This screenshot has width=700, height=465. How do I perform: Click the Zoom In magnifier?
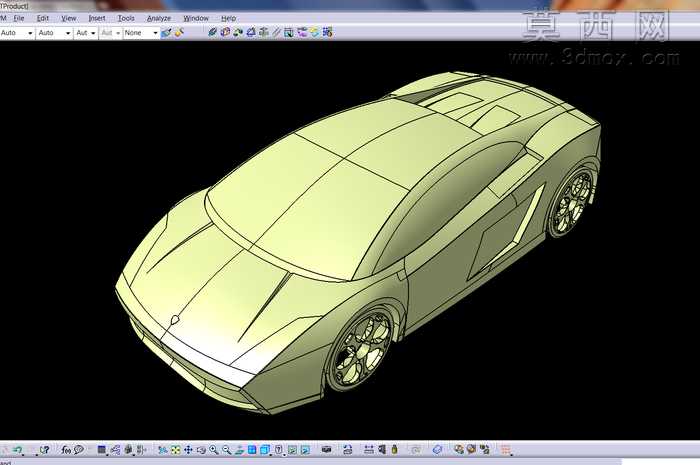[214, 450]
